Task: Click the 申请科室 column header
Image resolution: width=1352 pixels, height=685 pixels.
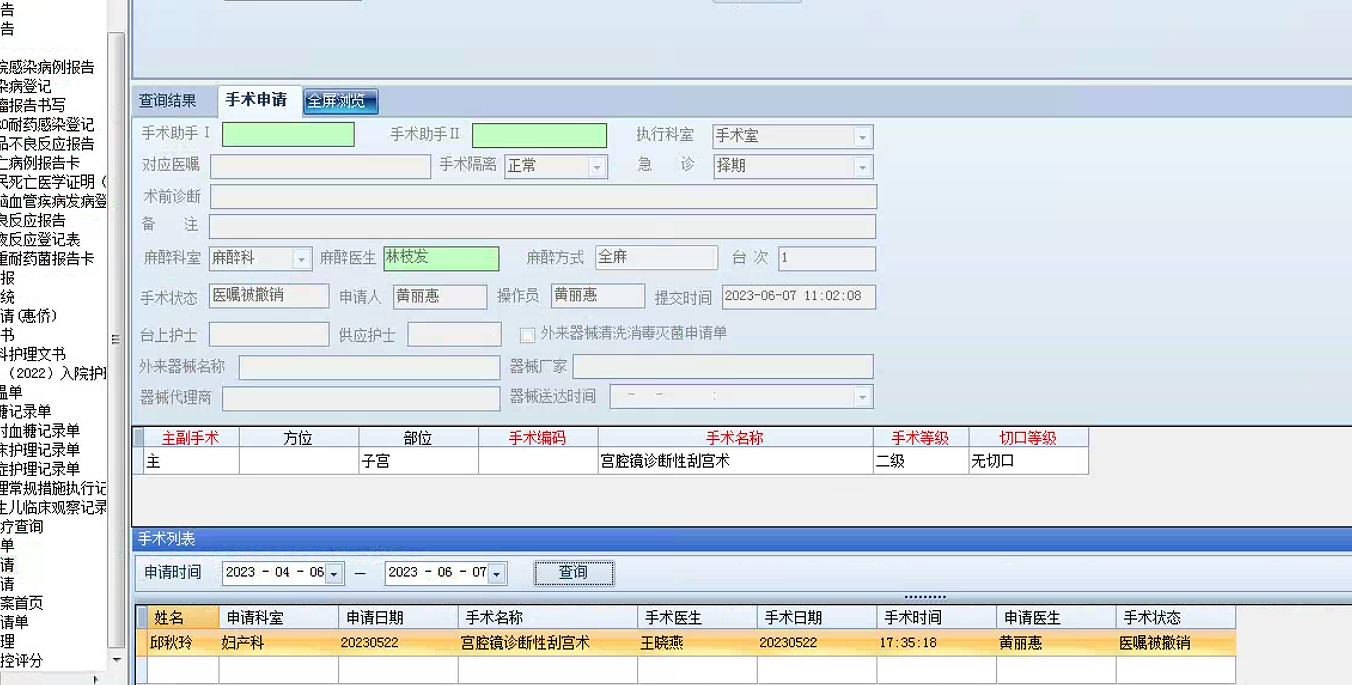Action: click(x=278, y=618)
